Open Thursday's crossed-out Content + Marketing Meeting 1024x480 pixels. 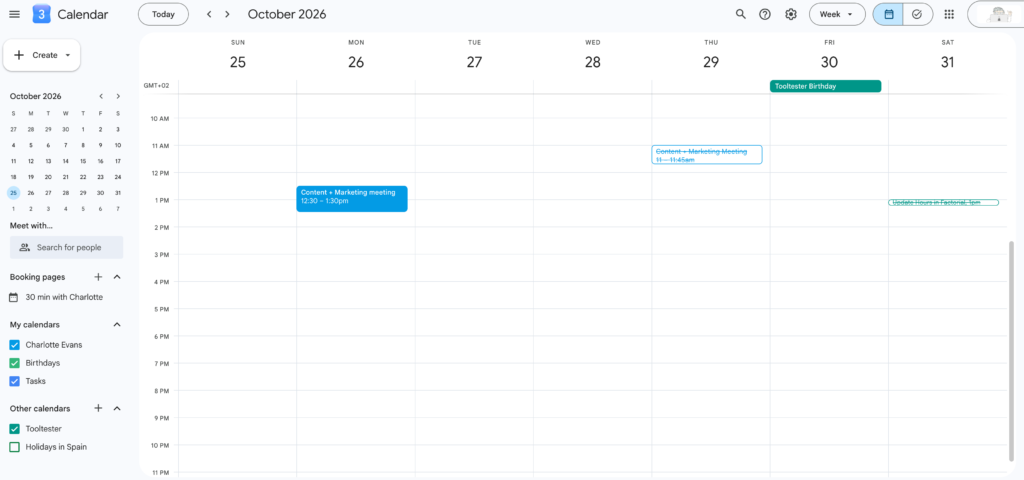(x=707, y=155)
